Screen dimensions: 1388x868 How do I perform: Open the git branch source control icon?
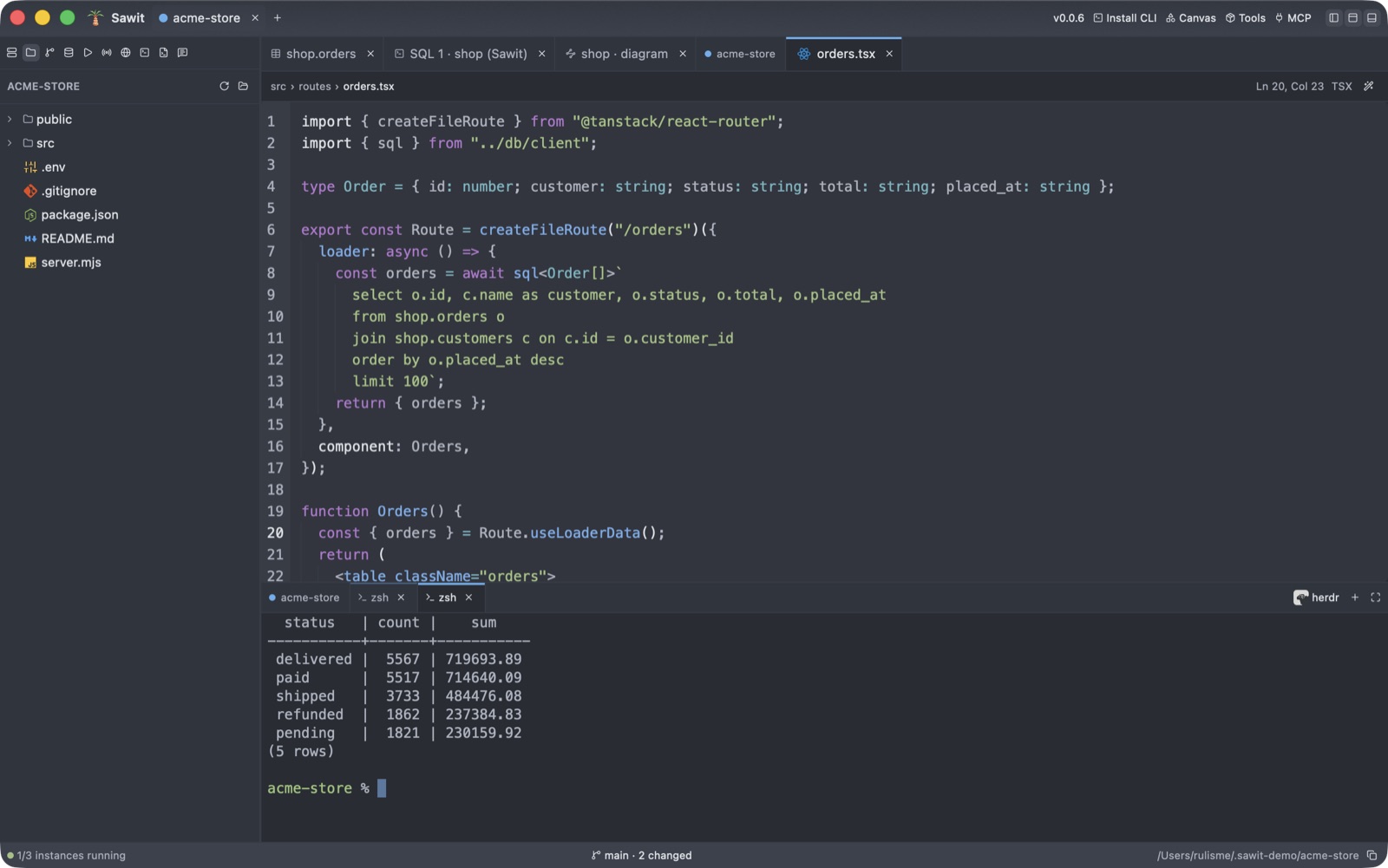click(x=49, y=53)
